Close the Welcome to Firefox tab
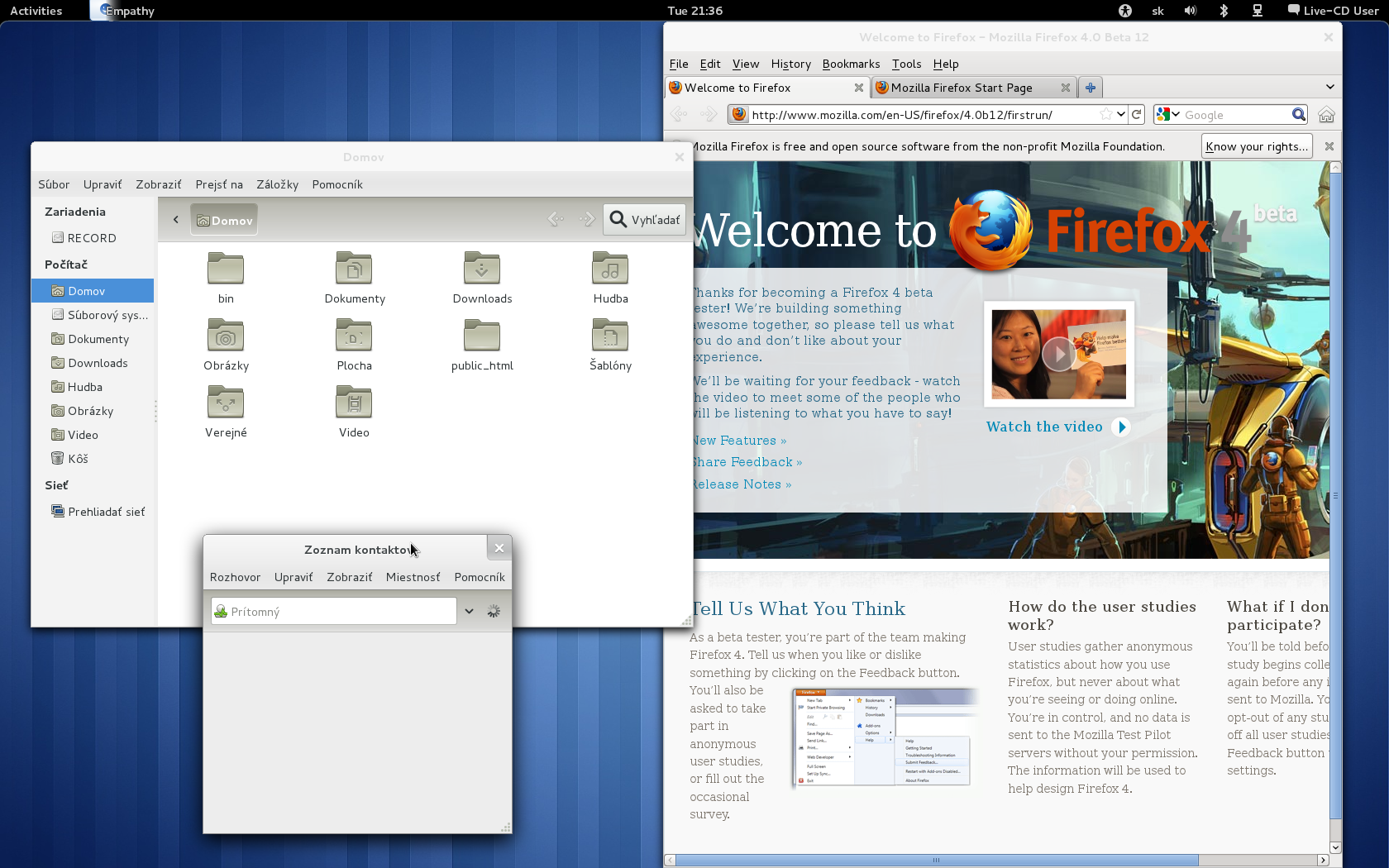1389x868 pixels. click(x=859, y=88)
